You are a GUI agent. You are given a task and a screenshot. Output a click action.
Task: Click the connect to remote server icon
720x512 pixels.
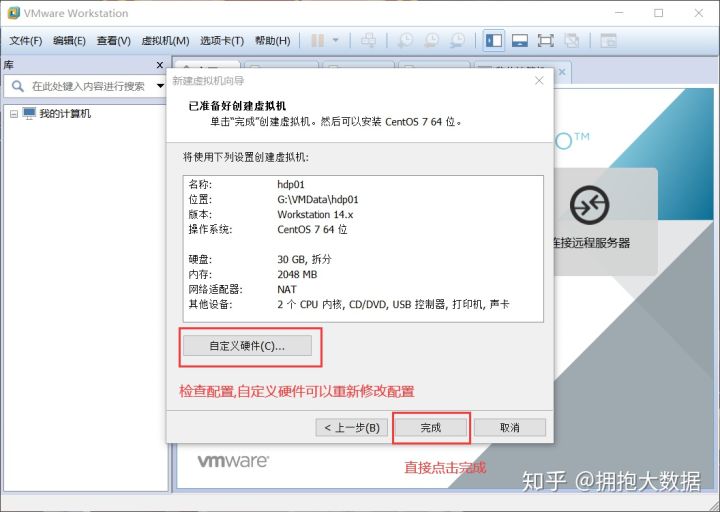(x=590, y=205)
